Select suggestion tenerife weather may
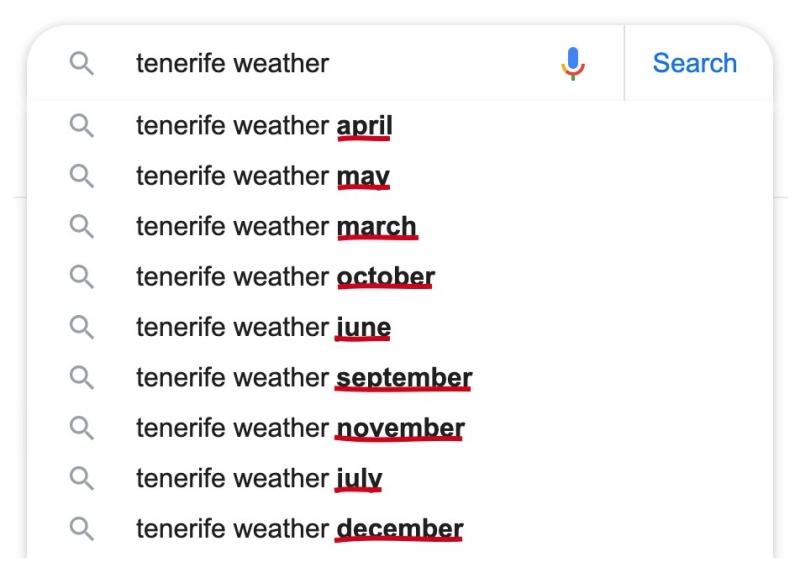This screenshot has width=800, height=583. pos(400,176)
